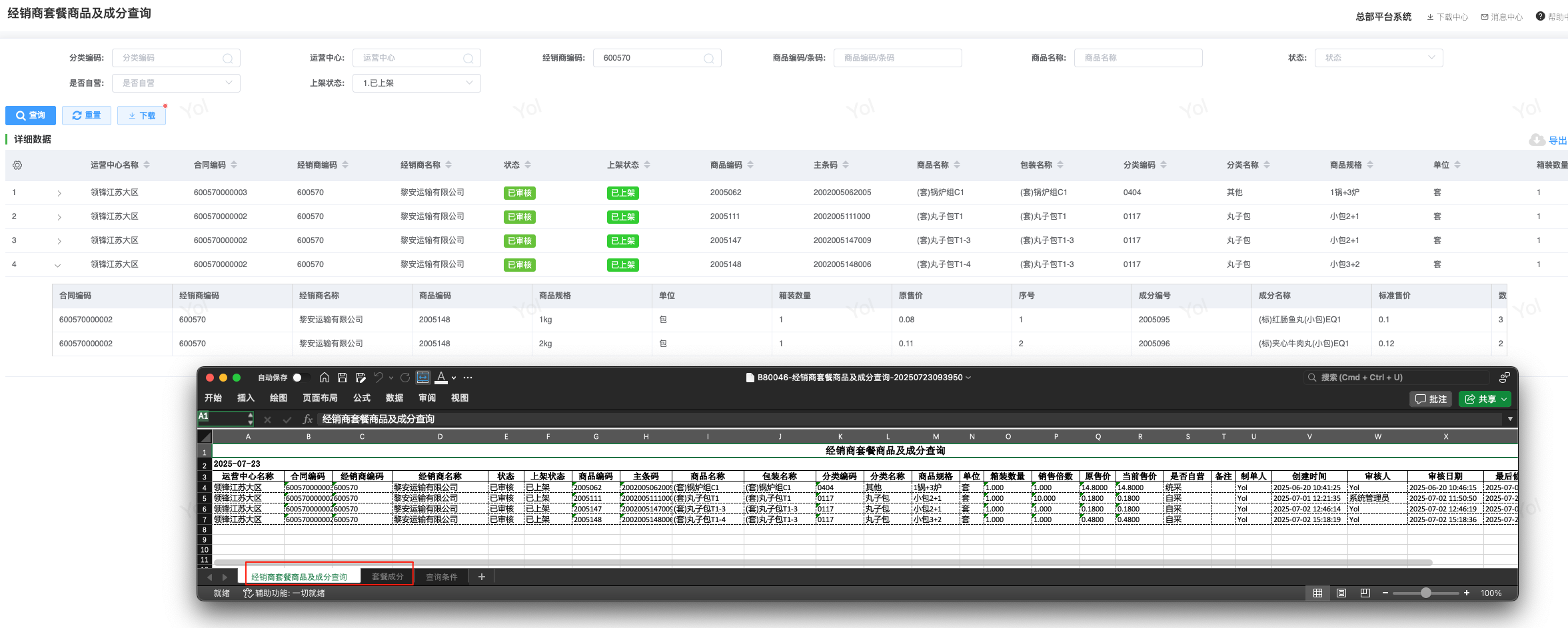Click the Excel home icon in toolbar
The height and width of the screenshot is (628, 1568).
(325, 378)
